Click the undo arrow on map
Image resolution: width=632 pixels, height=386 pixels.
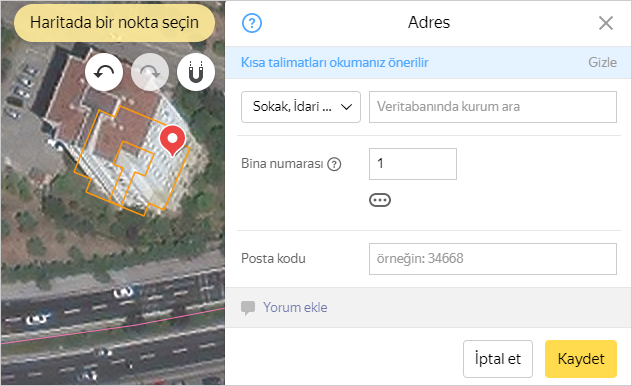coord(104,72)
